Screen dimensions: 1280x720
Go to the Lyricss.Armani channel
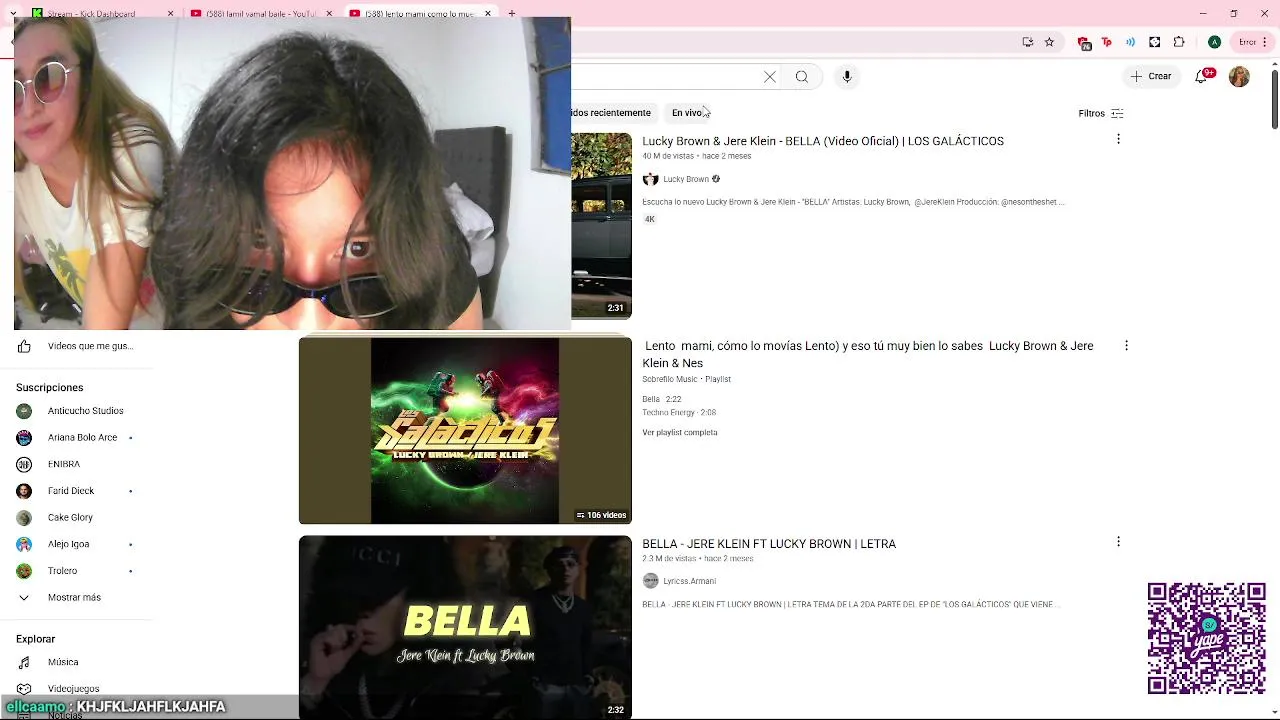click(689, 581)
